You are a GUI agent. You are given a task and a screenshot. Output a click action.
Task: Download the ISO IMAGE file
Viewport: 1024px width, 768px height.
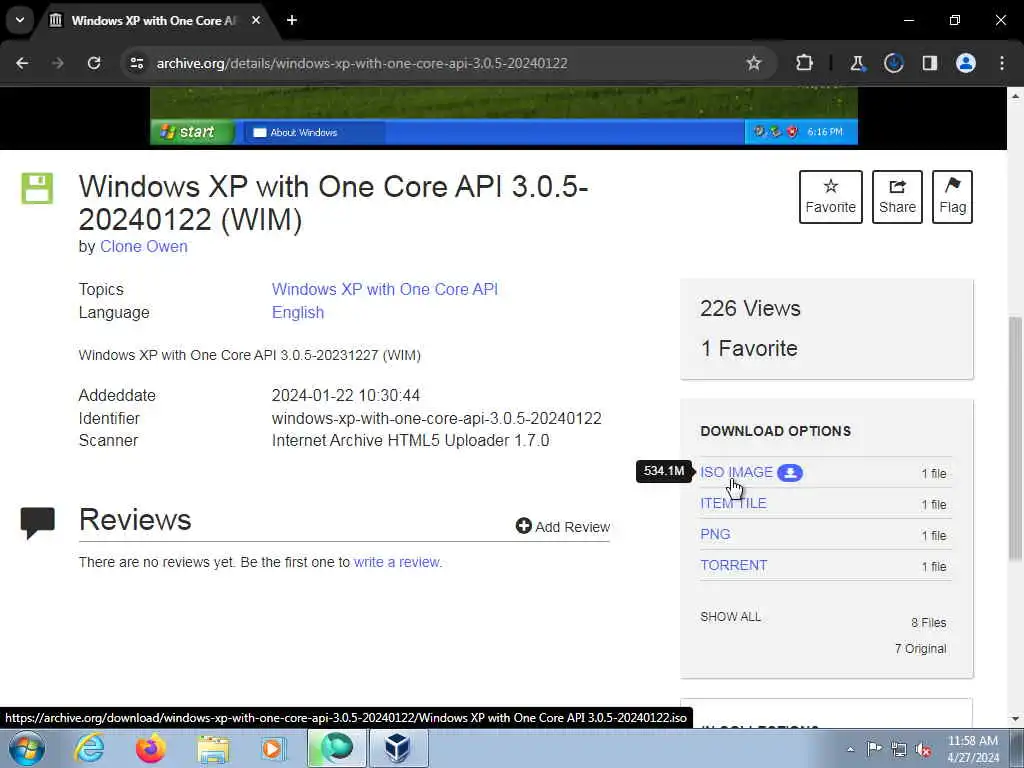point(736,472)
